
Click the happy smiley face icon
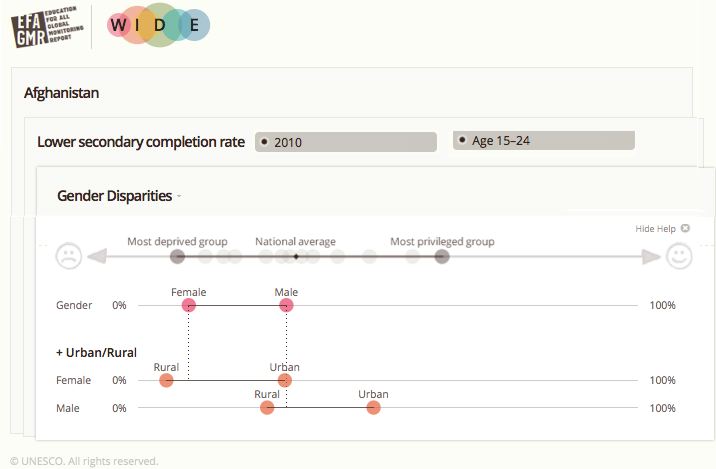(x=679, y=256)
